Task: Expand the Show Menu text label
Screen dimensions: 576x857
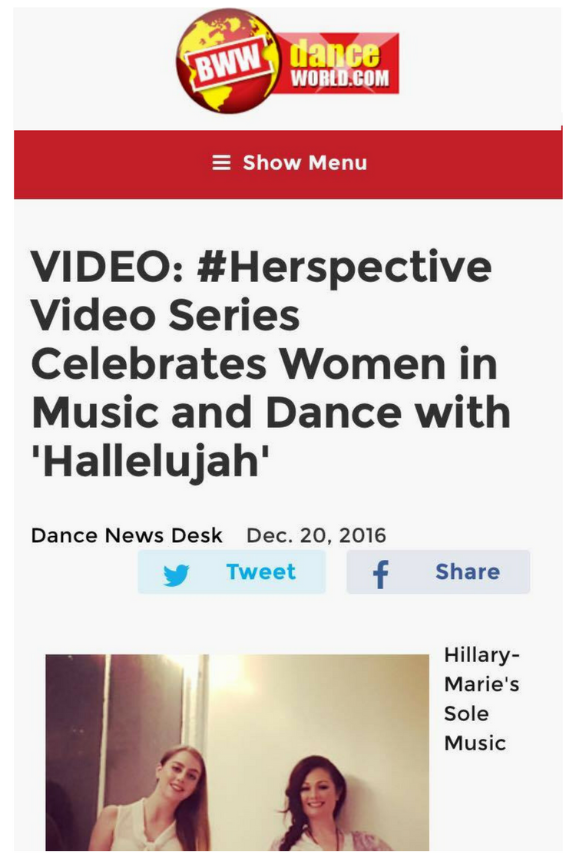Action: (x=305, y=163)
